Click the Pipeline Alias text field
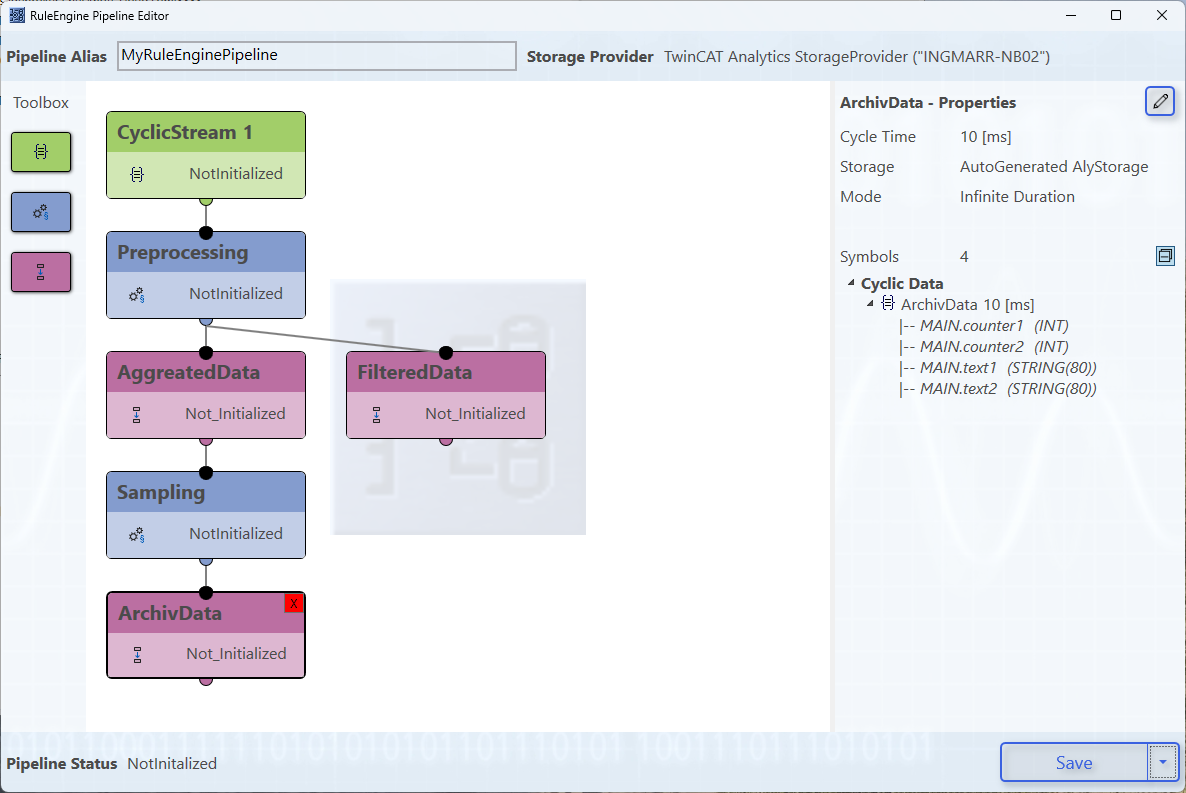1186x793 pixels. pos(315,56)
